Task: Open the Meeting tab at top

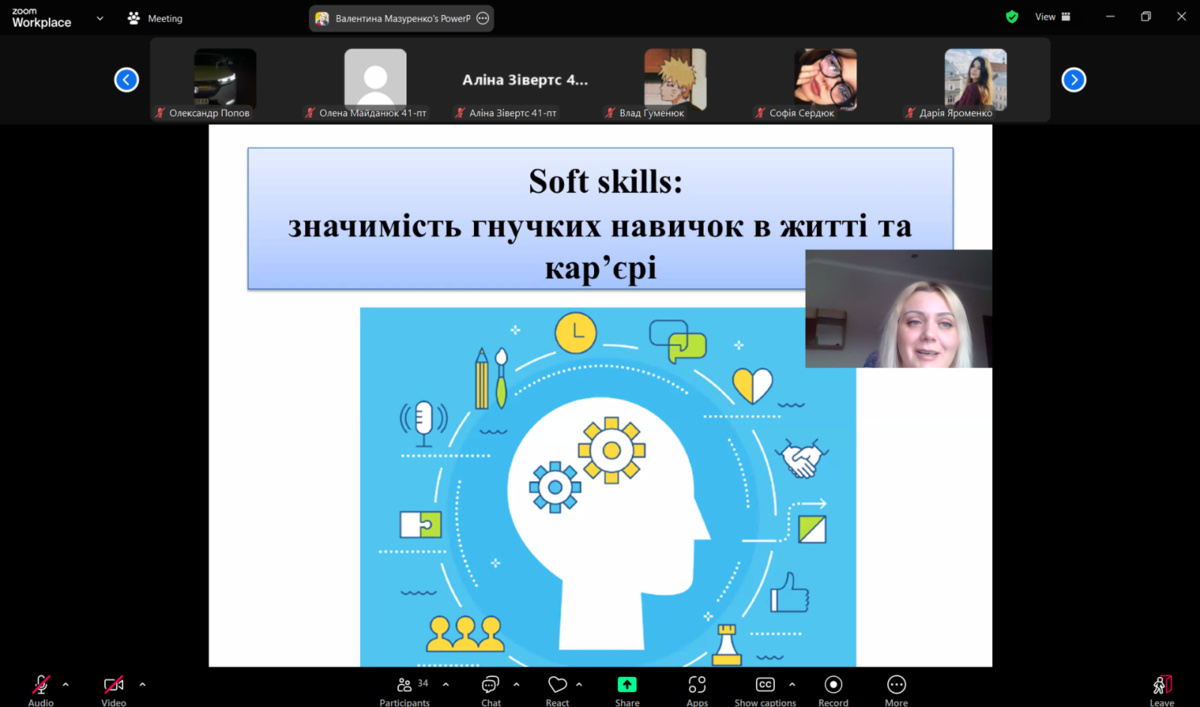Action: click(155, 18)
